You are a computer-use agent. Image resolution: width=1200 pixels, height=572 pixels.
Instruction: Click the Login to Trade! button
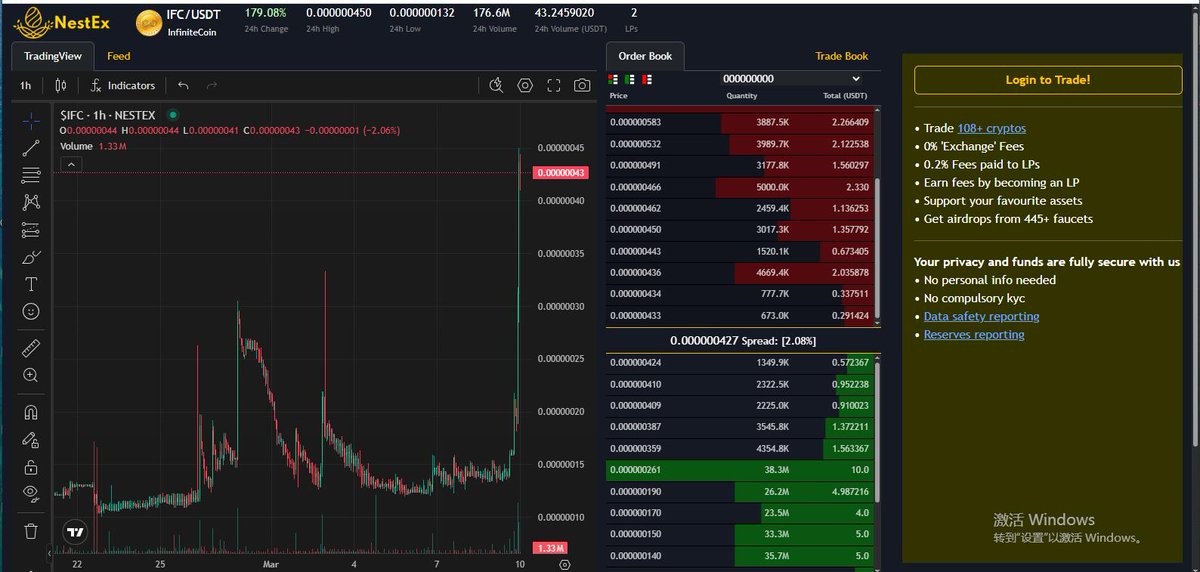pos(1048,79)
